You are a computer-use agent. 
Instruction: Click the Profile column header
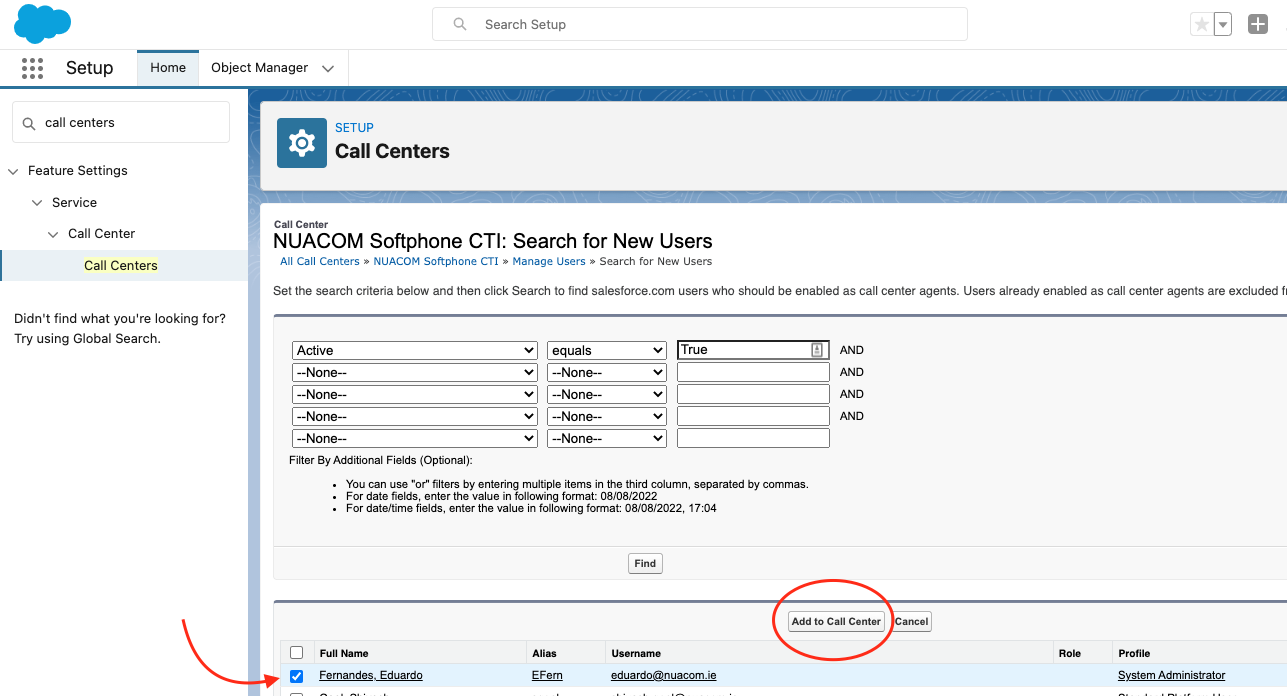click(x=1134, y=654)
